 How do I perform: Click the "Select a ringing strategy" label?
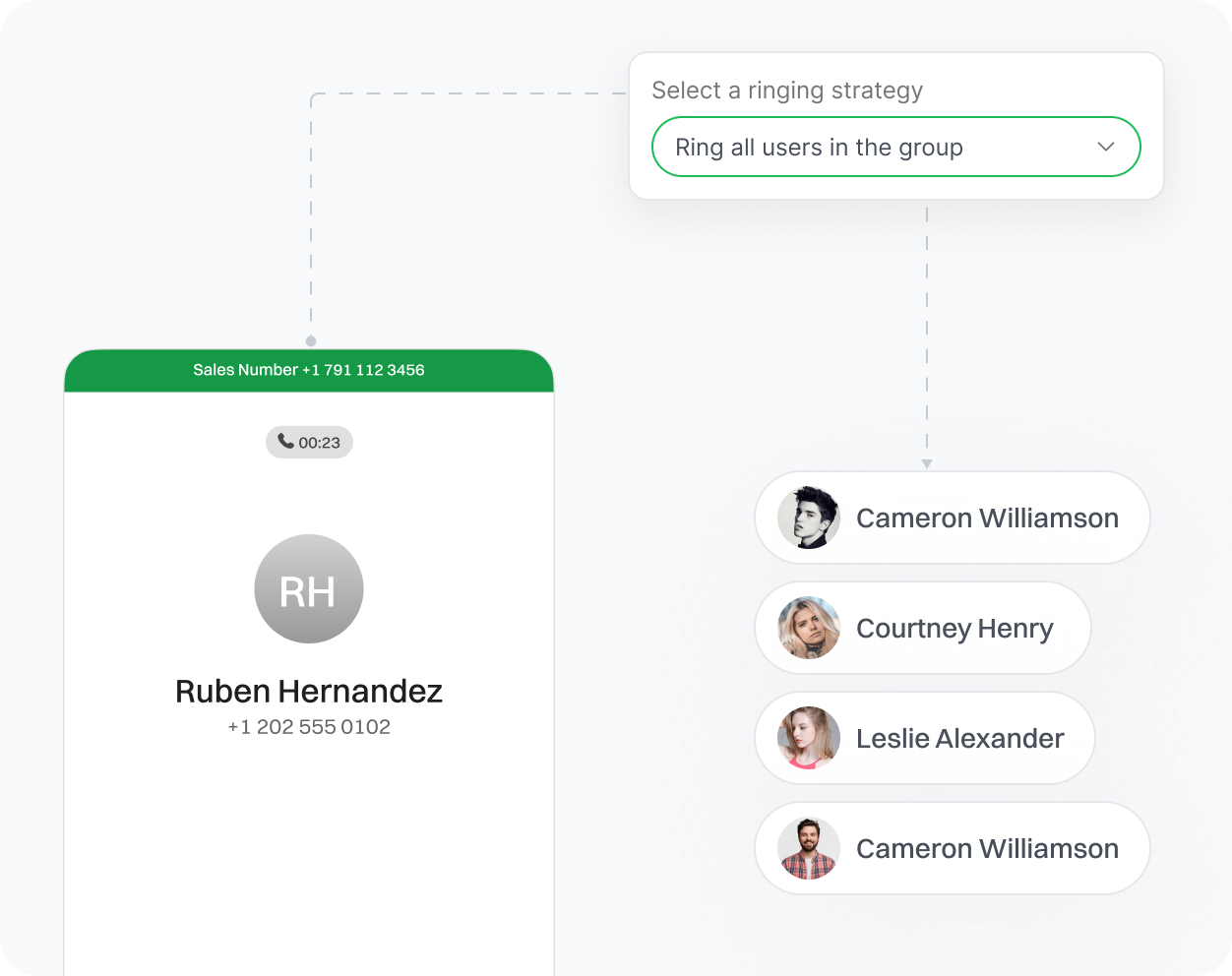pos(787,91)
